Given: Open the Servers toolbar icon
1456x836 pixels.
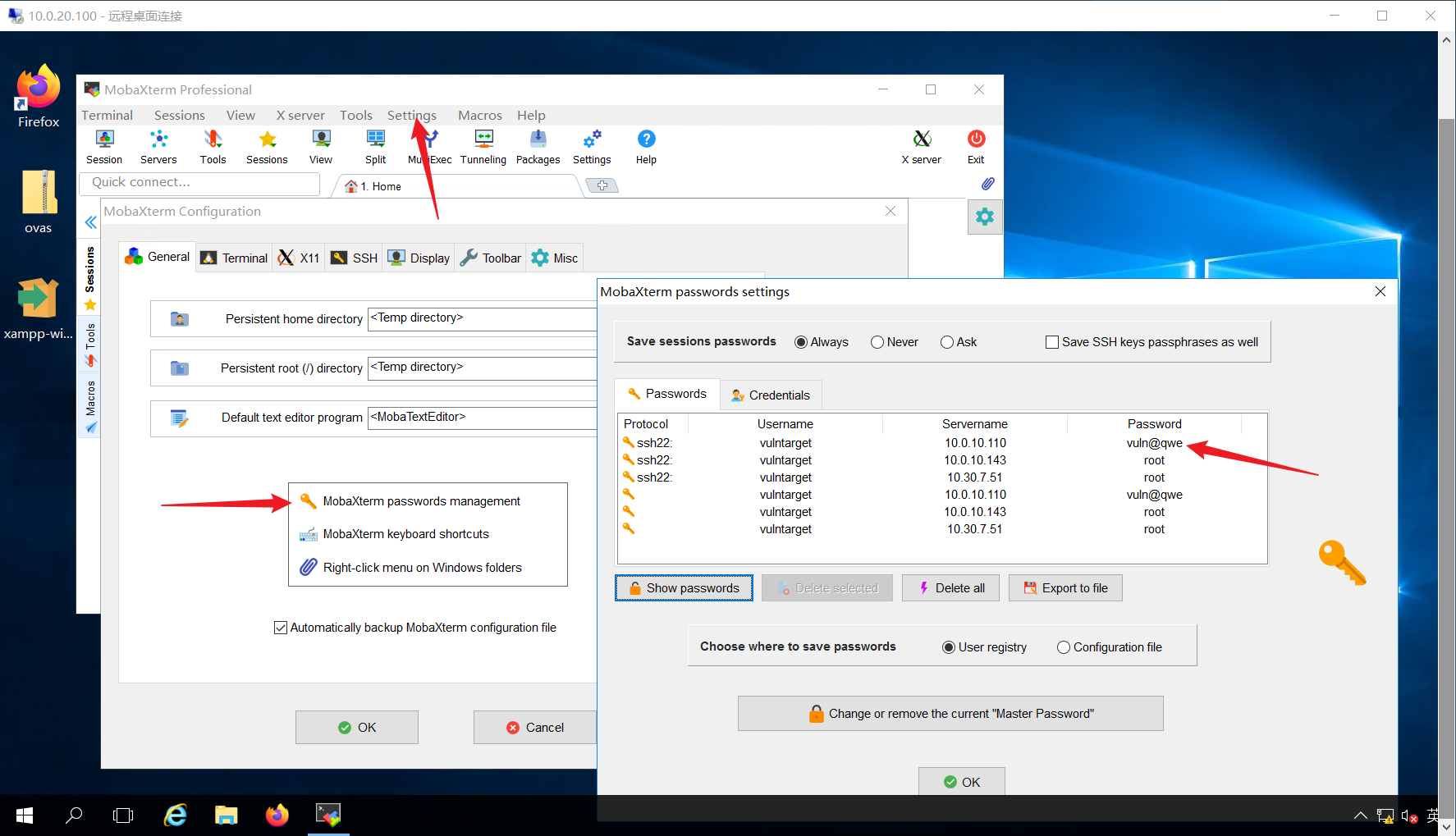Looking at the screenshot, I should point(158,148).
